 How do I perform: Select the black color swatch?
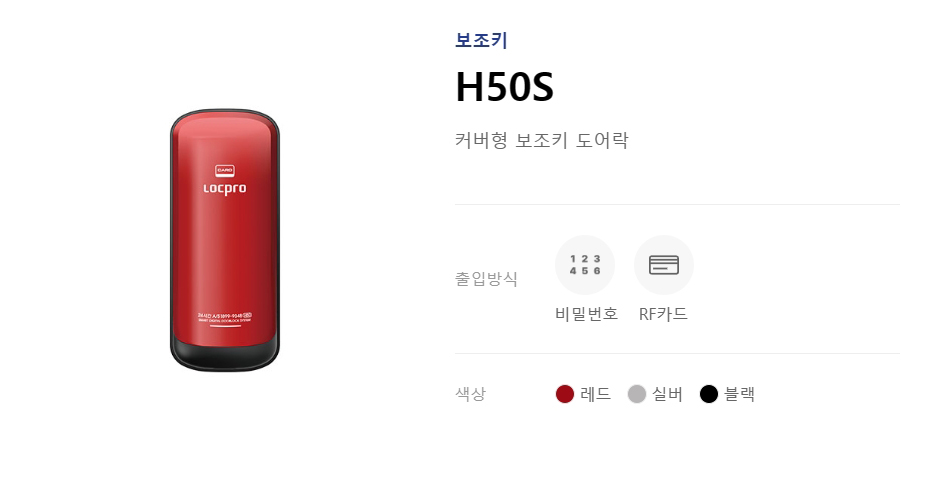[x=709, y=394]
